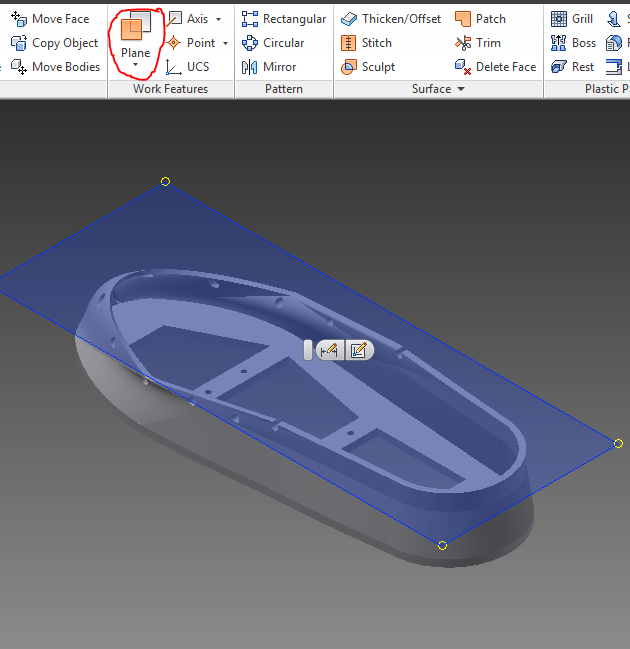Click the Create Sketch mini-toolbar button
The height and width of the screenshot is (649, 630).
click(359, 351)
